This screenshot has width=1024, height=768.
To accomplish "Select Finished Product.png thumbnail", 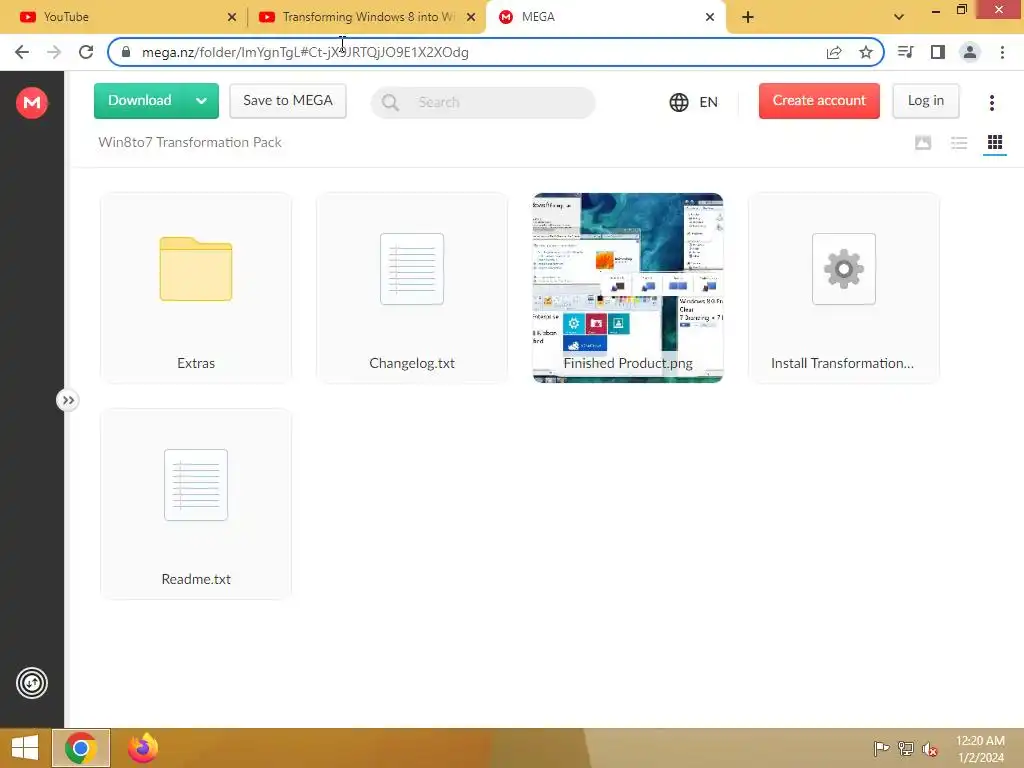I will 628,287.
